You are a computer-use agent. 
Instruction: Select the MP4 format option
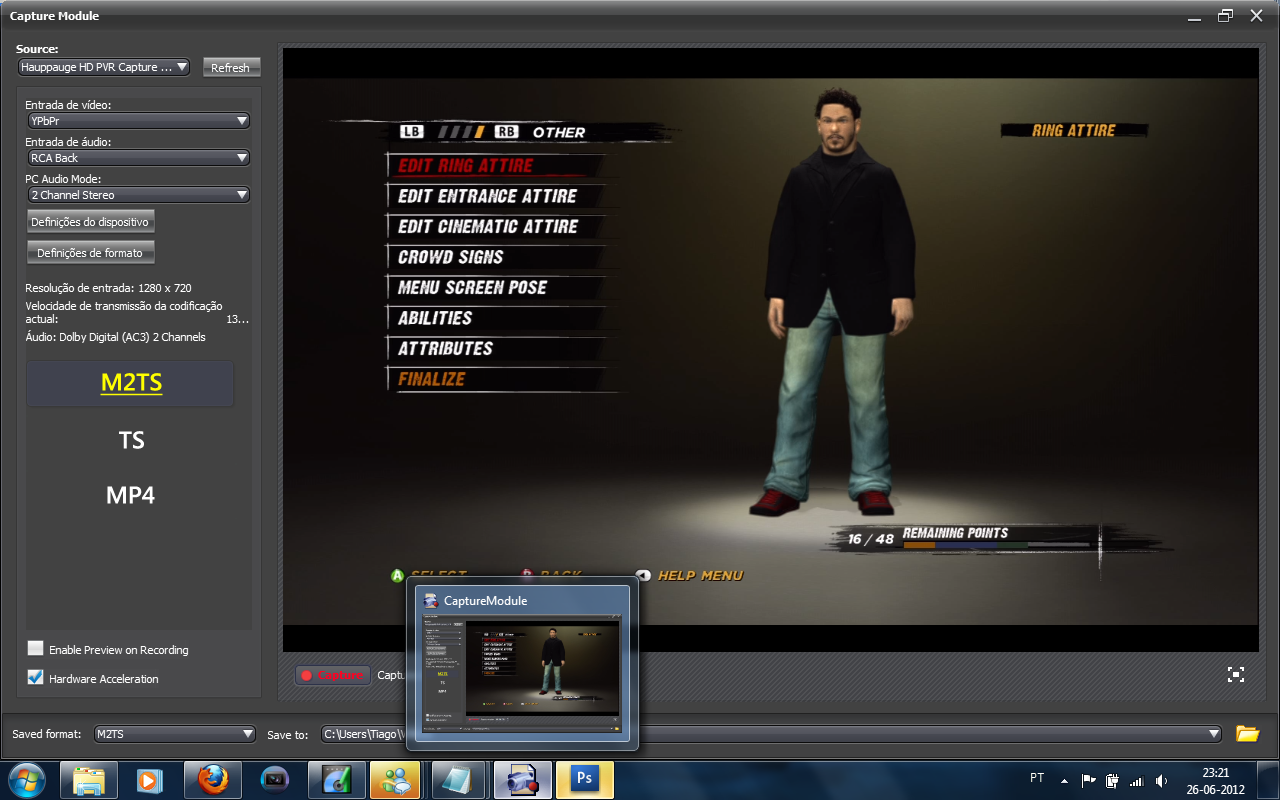pyautogui.click(x=131, y=495)
